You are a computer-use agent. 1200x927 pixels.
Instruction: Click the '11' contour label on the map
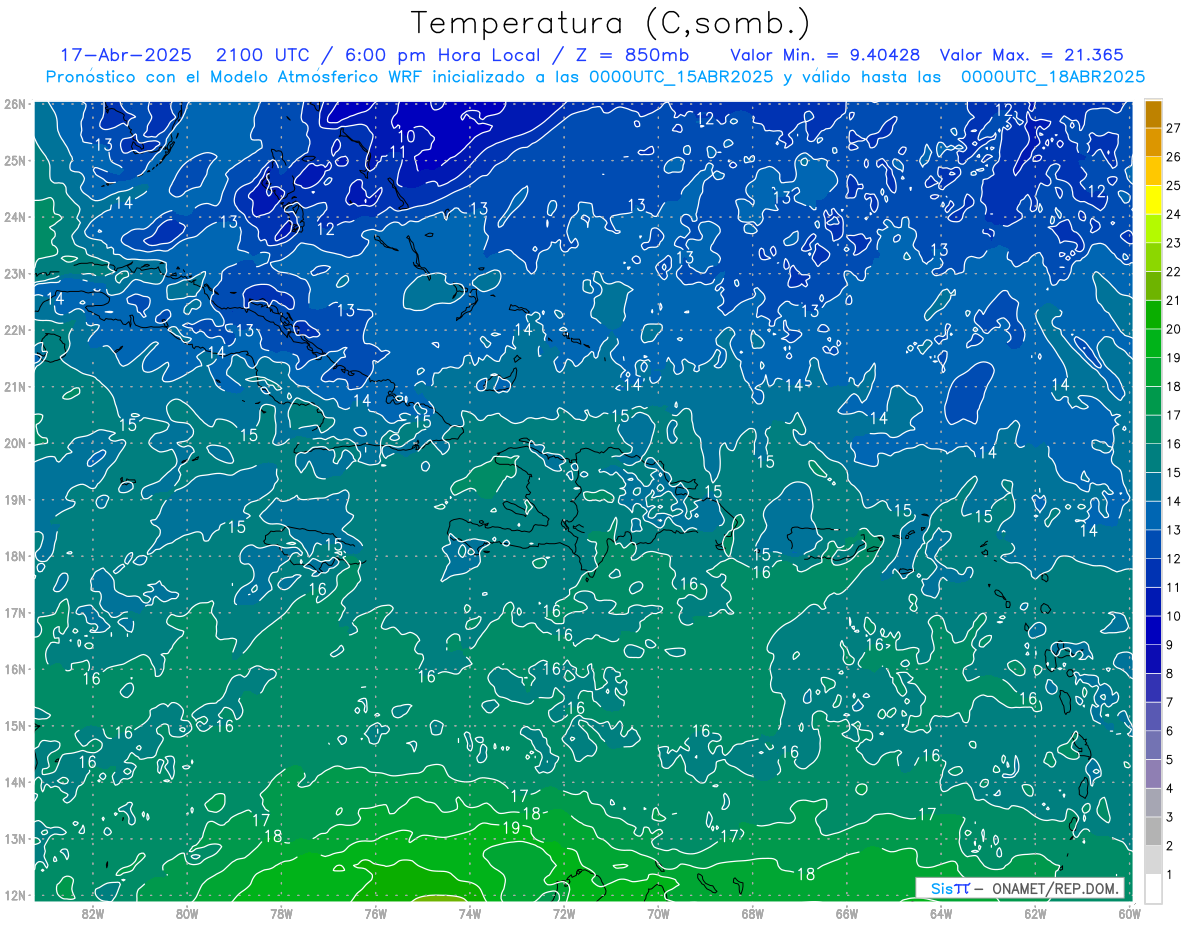click(x=398, y=152)
